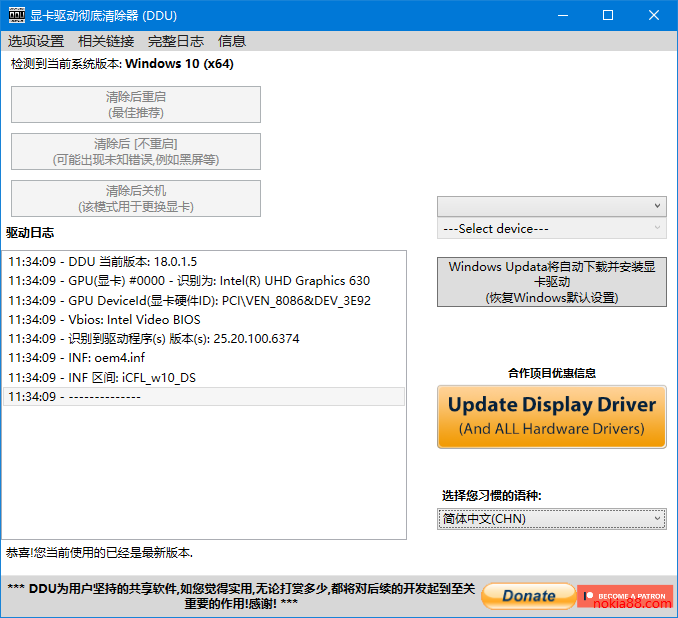Maximize the DDU window
This screenshot has height=618, width=678.
click(608, 15)
